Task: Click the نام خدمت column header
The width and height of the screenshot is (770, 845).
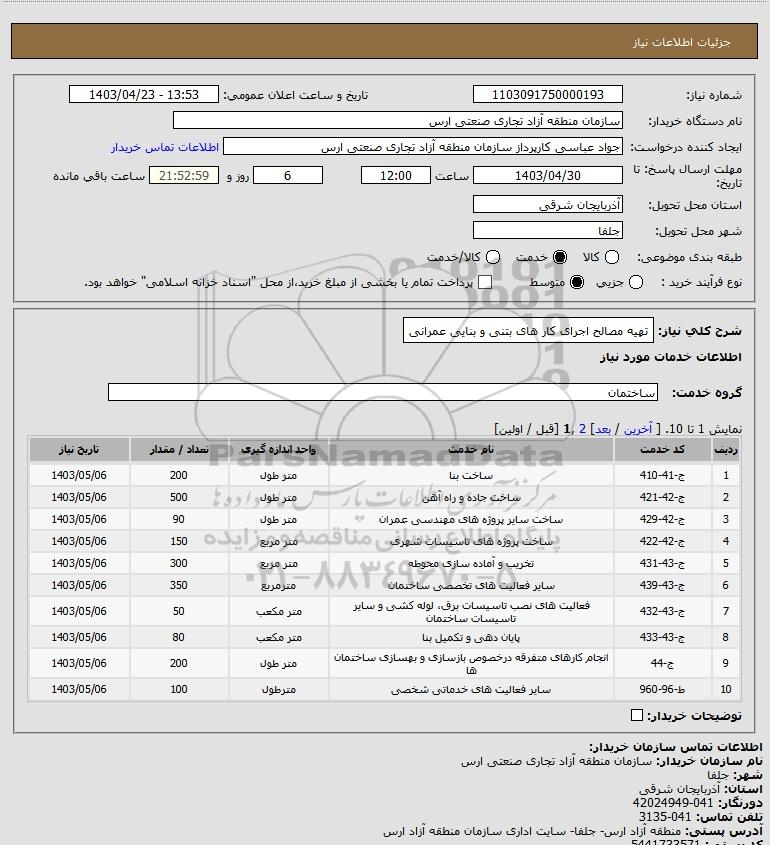Action: pos(471,449)
